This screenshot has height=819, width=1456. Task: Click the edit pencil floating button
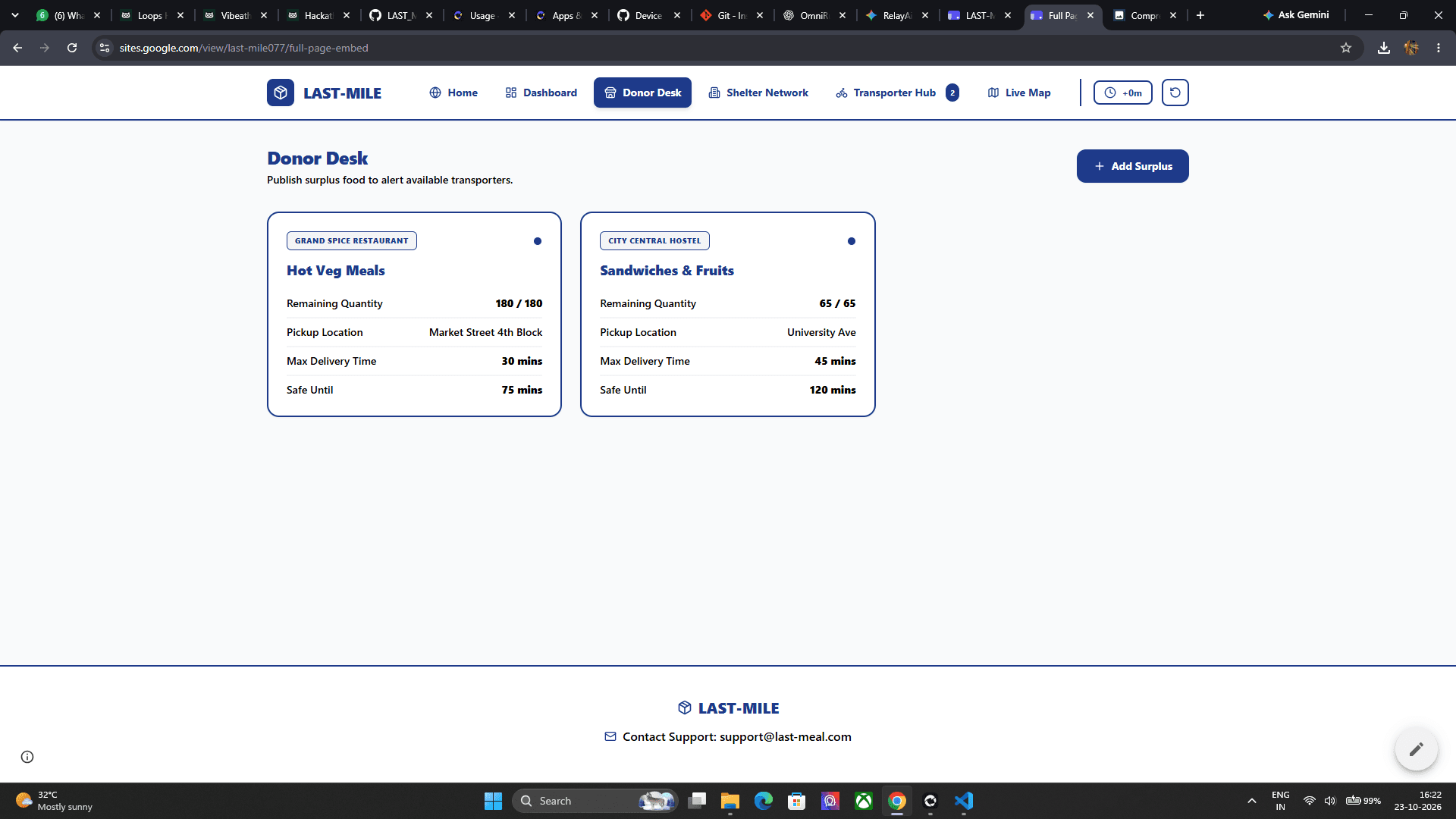(1416, 749)
